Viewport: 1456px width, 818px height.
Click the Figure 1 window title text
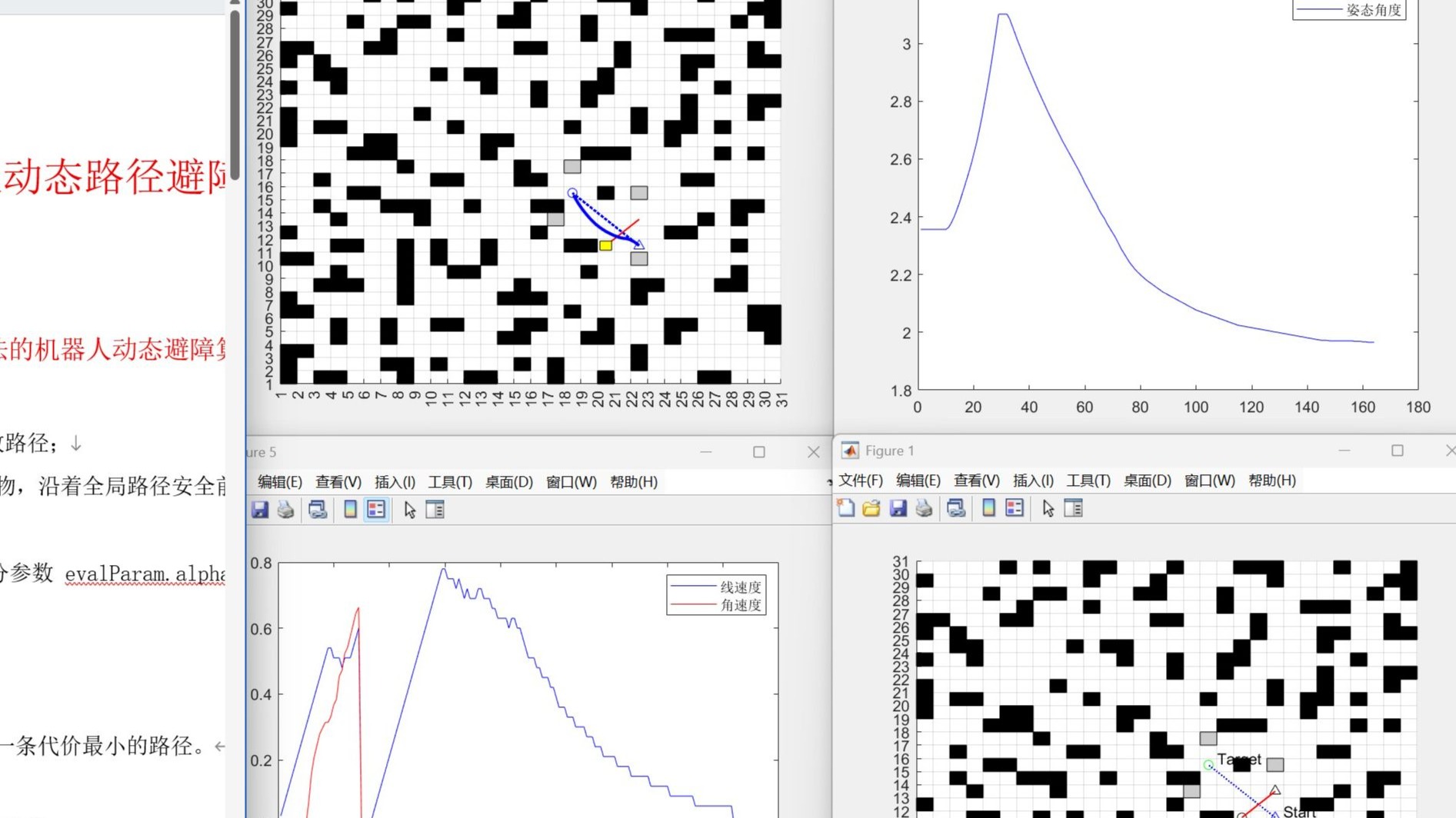coord(890,451)
